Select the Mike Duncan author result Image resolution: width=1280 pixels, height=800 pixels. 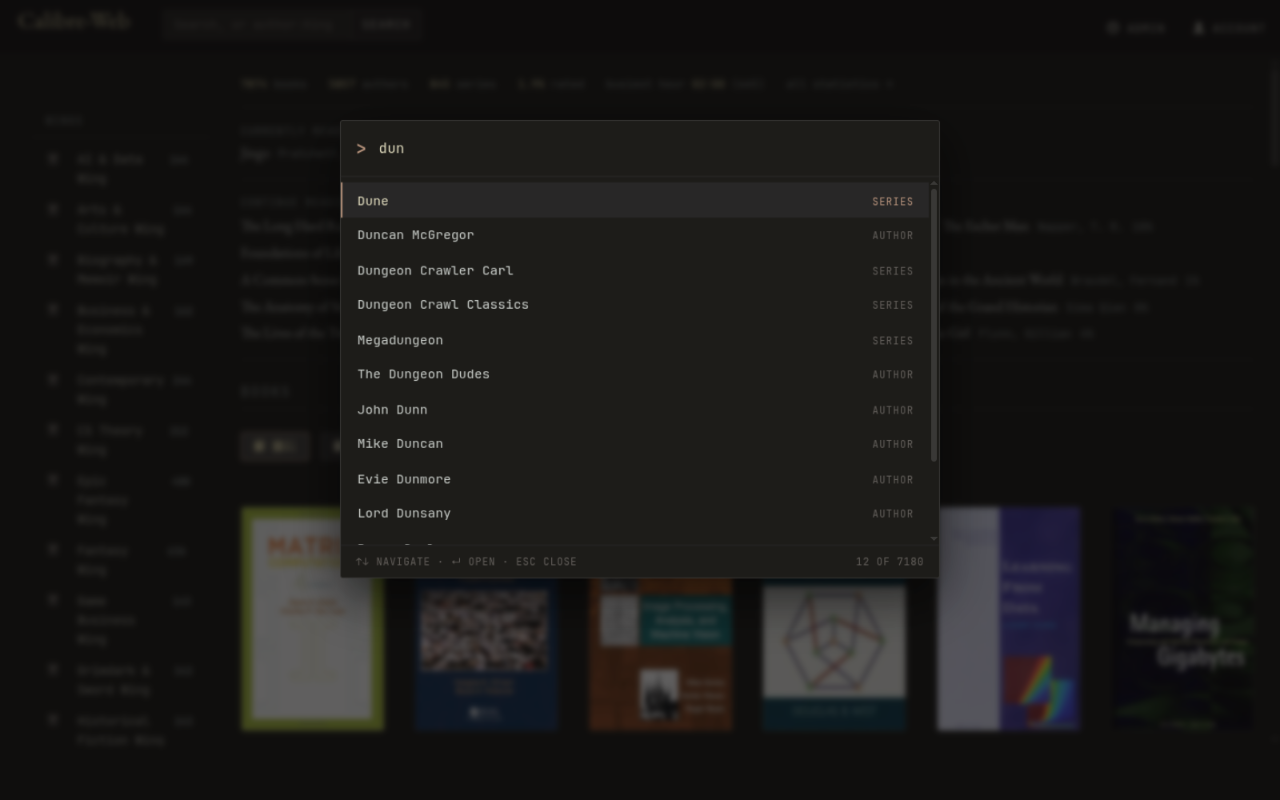[635, 444]
